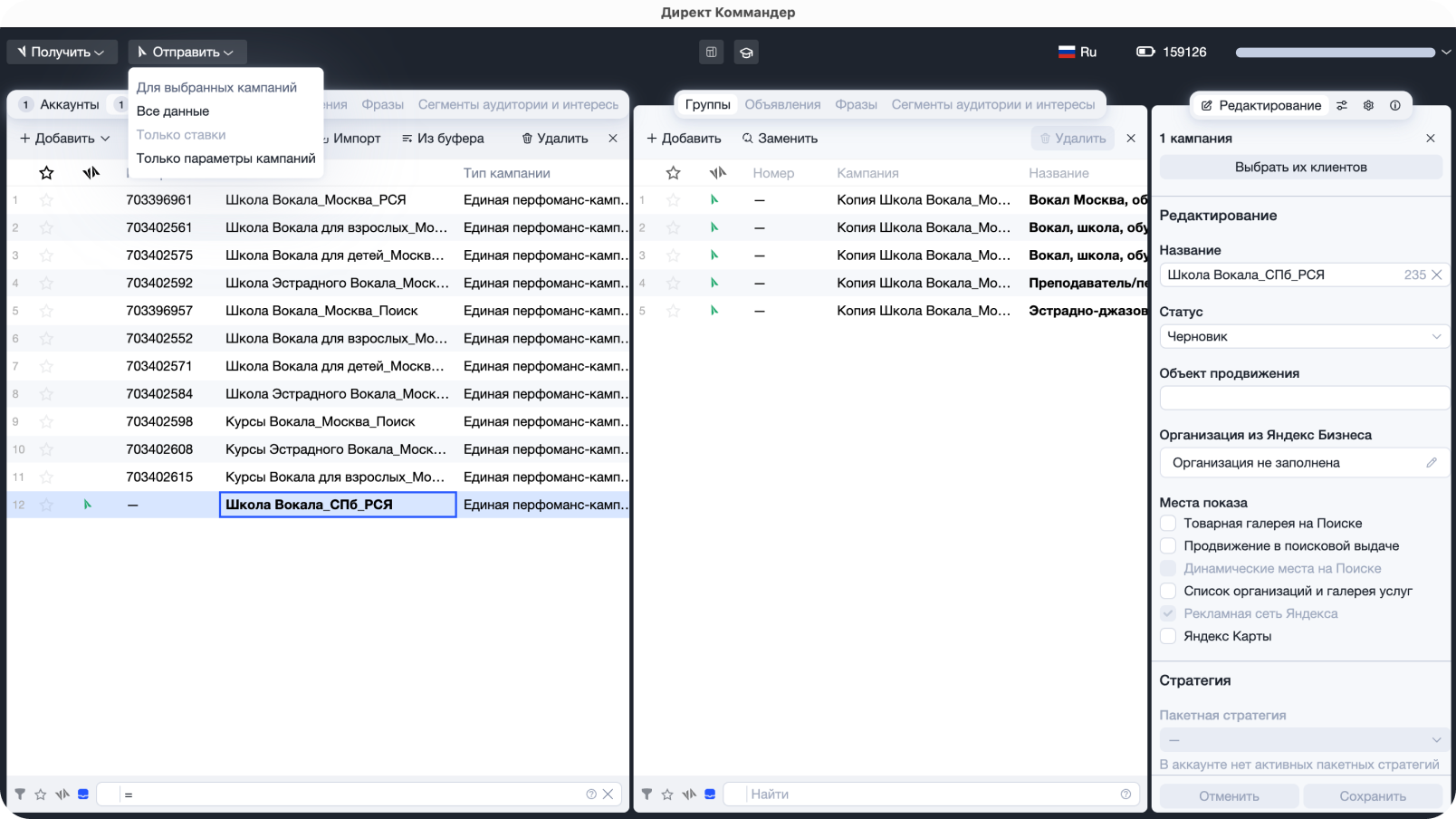Image resolution: width=1456 pixels, height=819 pixels.
Task: Open the training graduation cap icon
Action: [746, 53]
